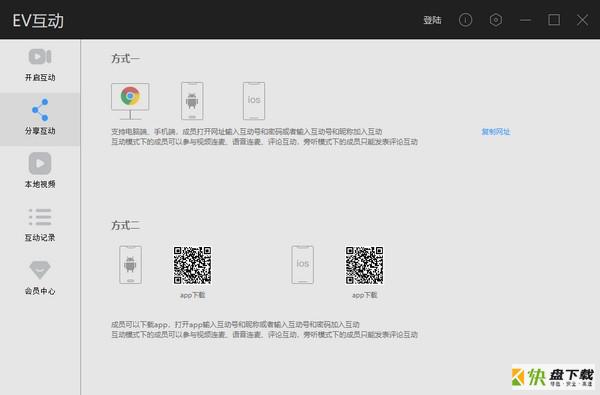Viewport: 600px width, 395px height.
Task: Click the Android phone icon under 方式一
Action: pyautogui.click(x=192, y=101)
